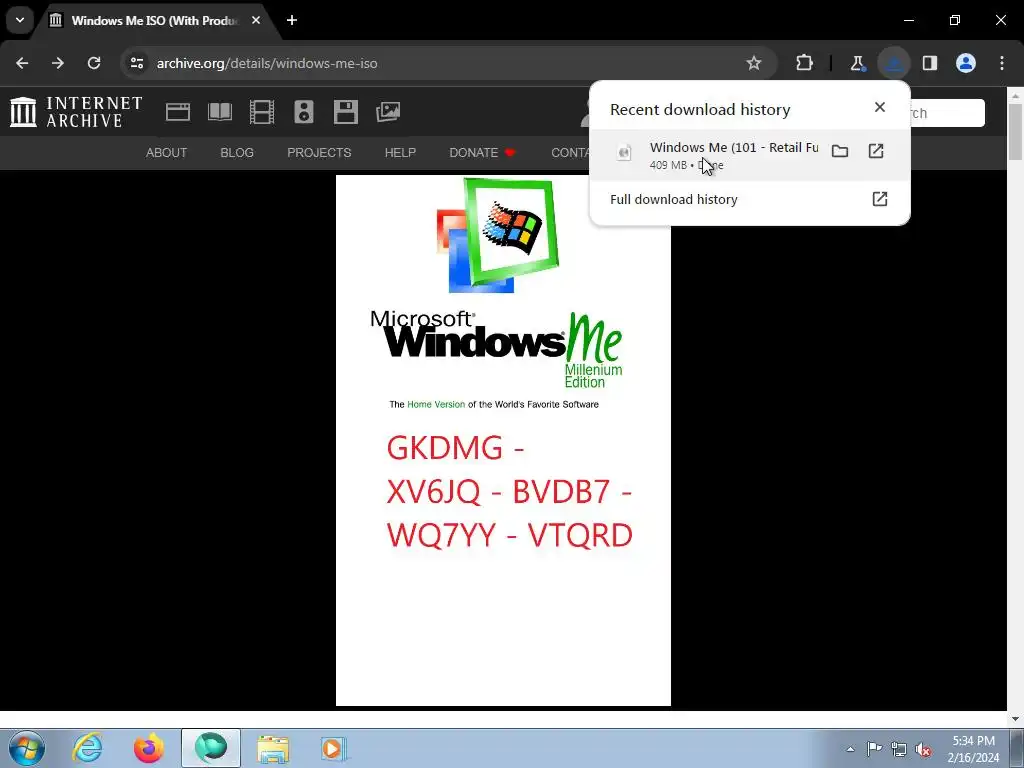Open the tab search dropdown arrow
The height and width of the screenshot is (768, 1024).
pos(20,20)
